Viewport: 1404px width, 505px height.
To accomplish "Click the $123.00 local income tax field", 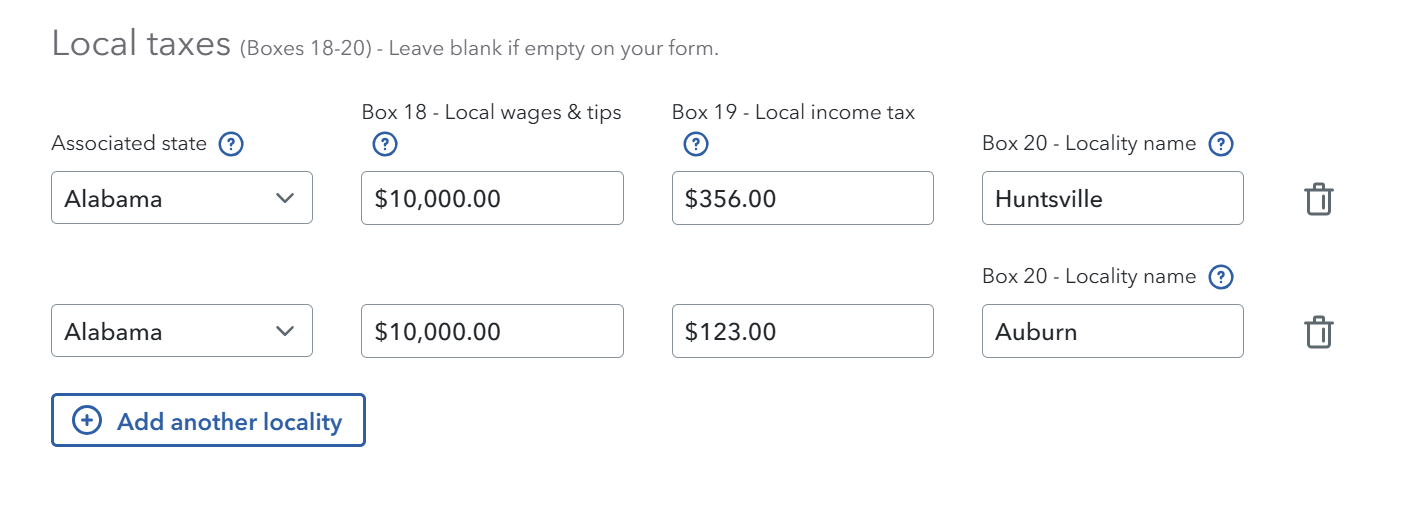I will pos(802,331).
